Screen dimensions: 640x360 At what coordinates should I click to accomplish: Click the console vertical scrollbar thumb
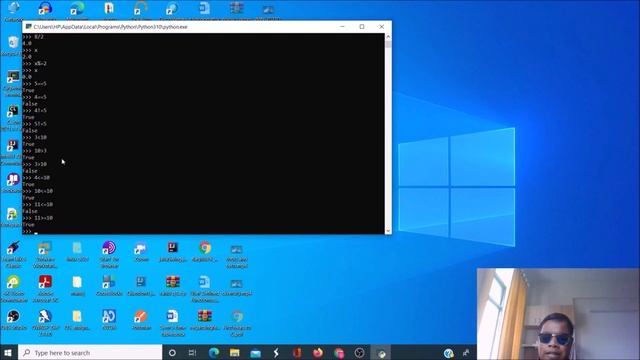coord(388,44)
